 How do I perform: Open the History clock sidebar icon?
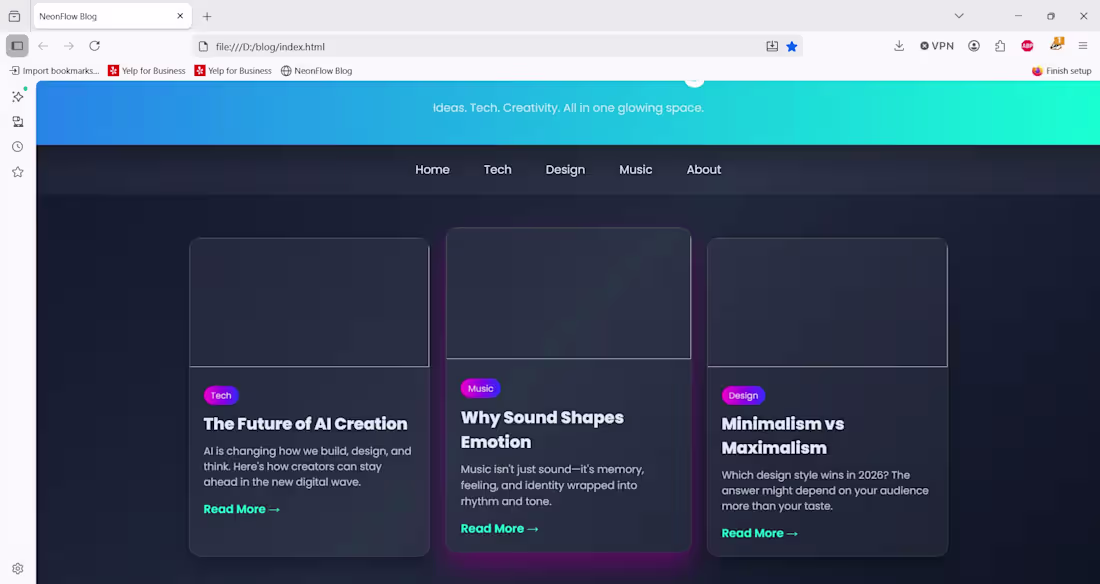[x=18, y=147]
